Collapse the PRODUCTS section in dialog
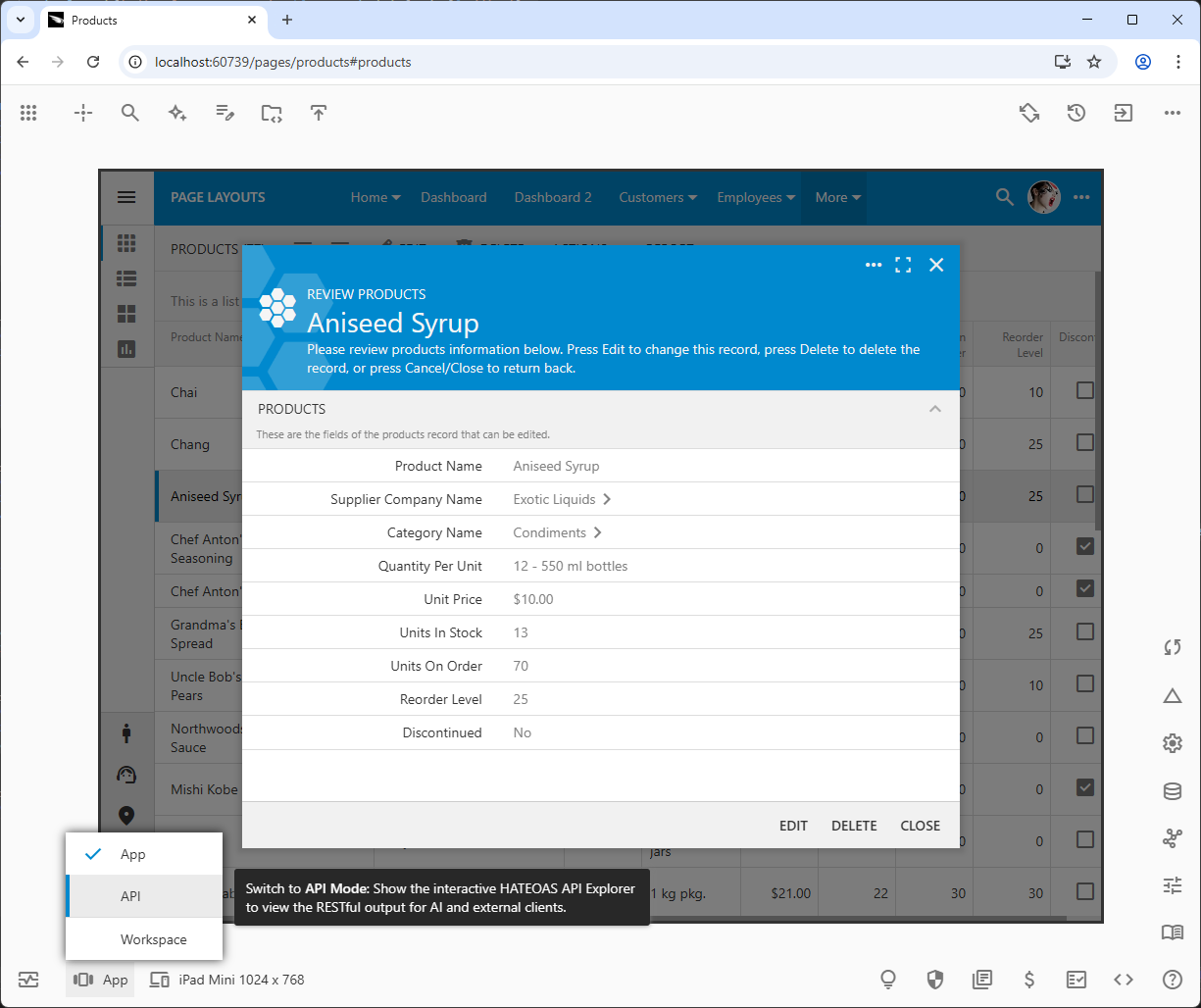The width and height of the screenshot is (1201, 1008). point(935,409)
